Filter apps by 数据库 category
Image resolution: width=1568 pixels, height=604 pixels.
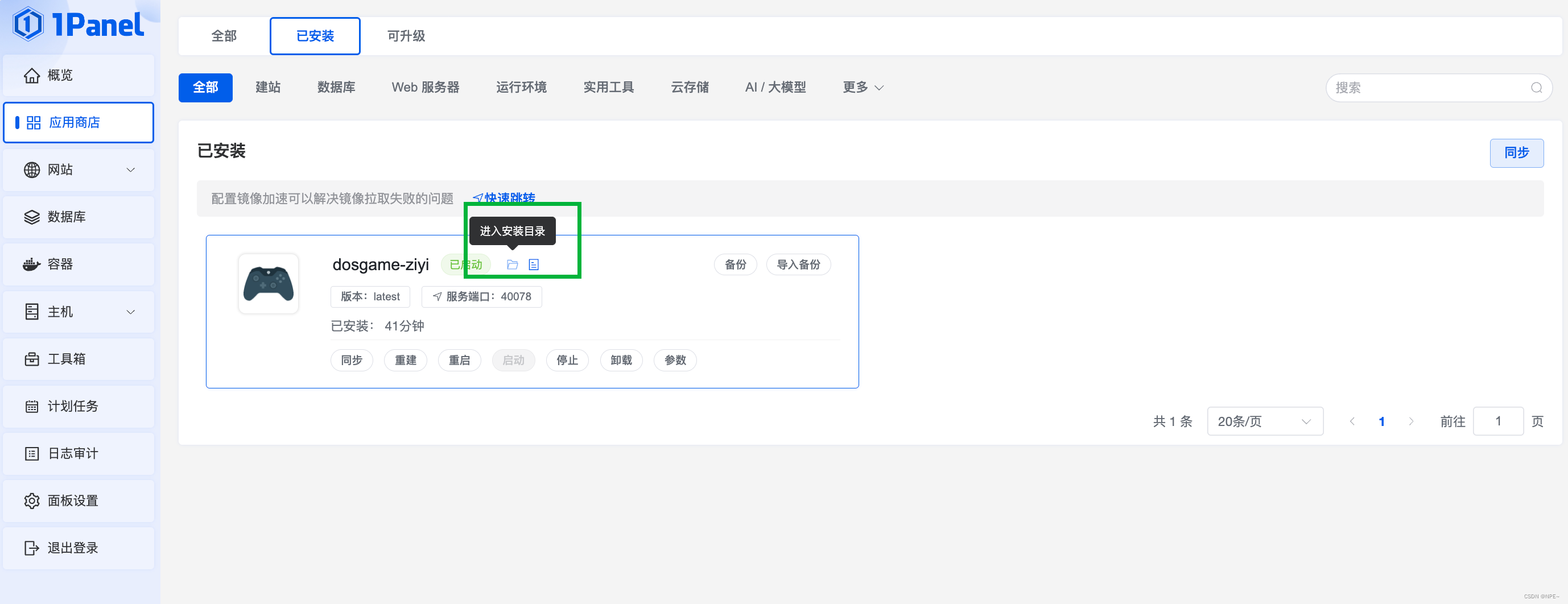click(x=336, y=88)
